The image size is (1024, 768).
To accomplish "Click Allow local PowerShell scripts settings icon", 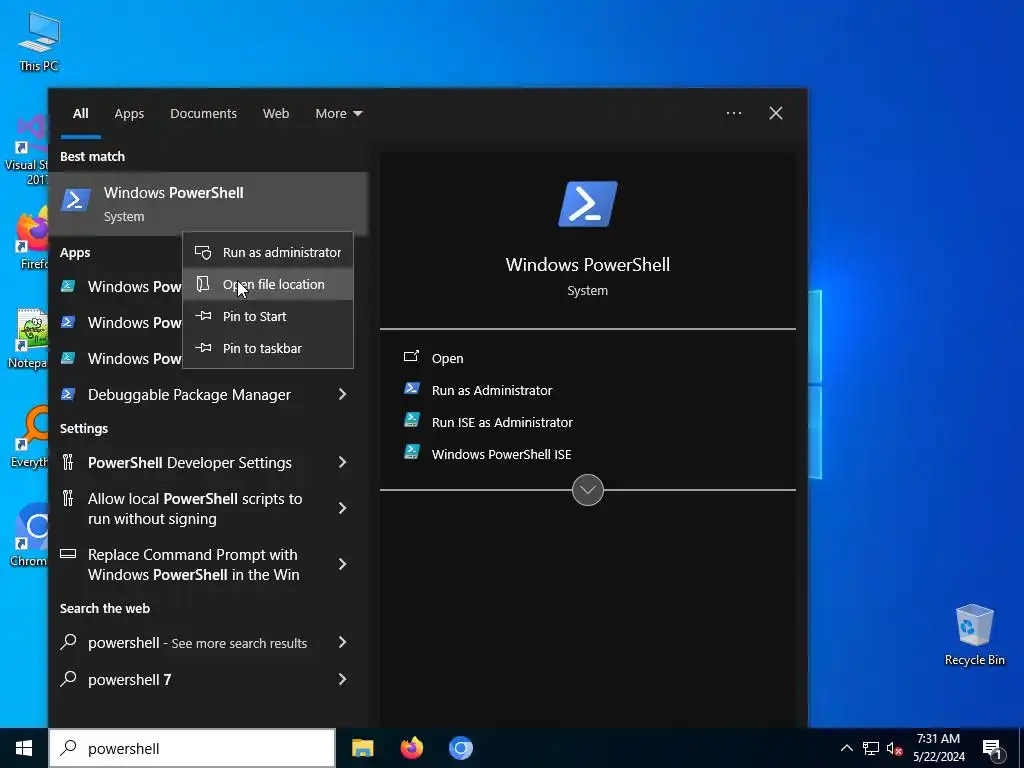I will tap(68, 499).
